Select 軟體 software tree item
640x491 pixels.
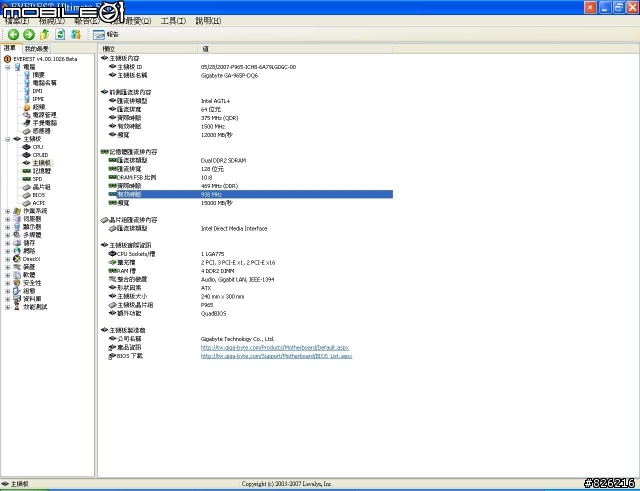point(29,275)
